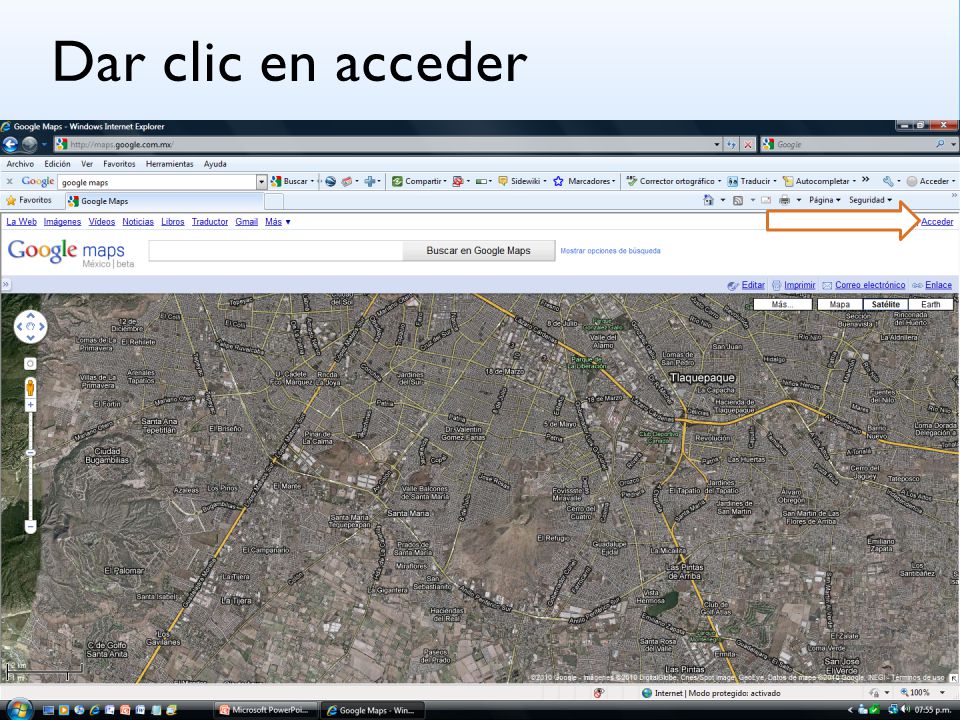Click the RSS feeds icon

coord(738,200)
